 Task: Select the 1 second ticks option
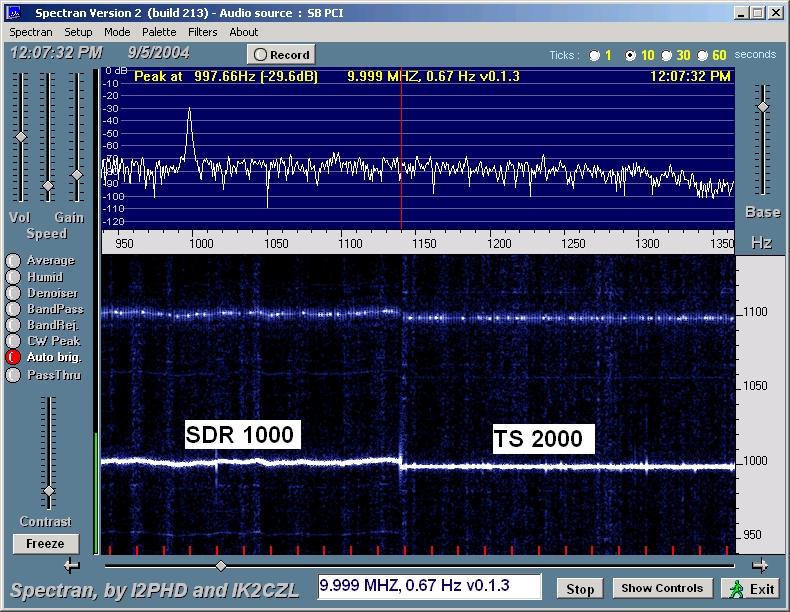596,56
